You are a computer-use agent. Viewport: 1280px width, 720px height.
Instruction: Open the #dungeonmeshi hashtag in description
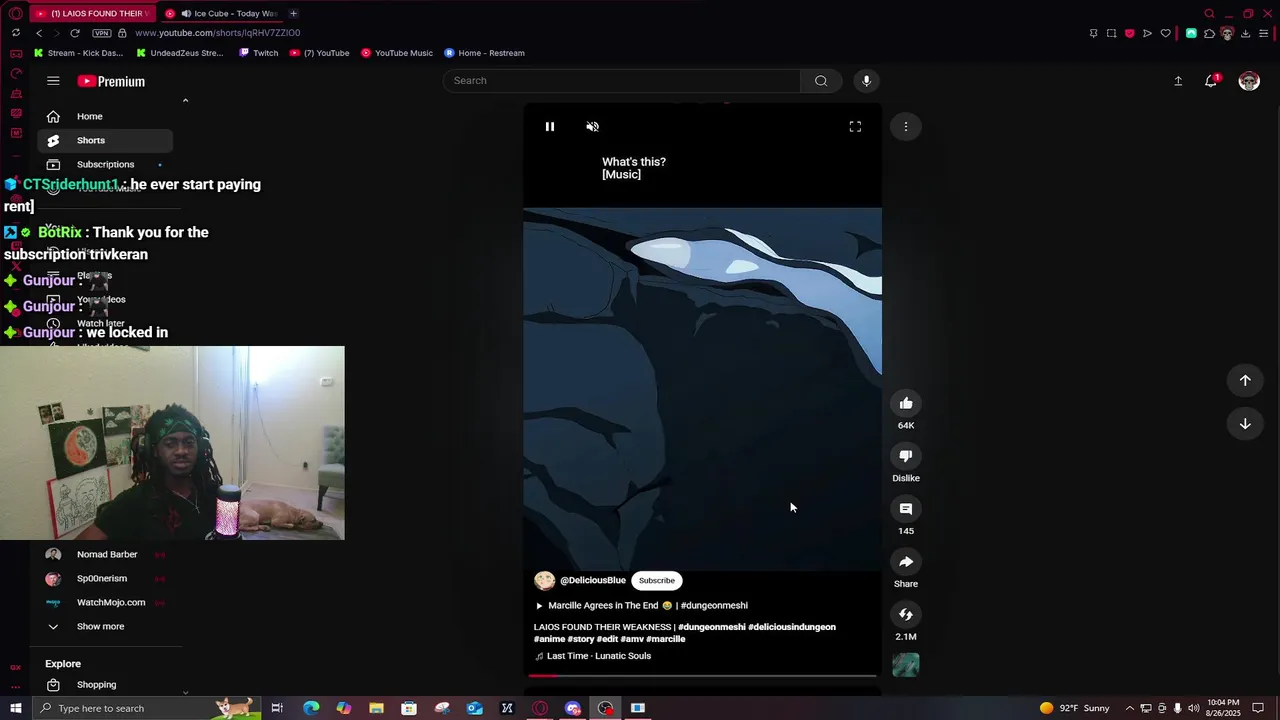(x=711, y=627)
